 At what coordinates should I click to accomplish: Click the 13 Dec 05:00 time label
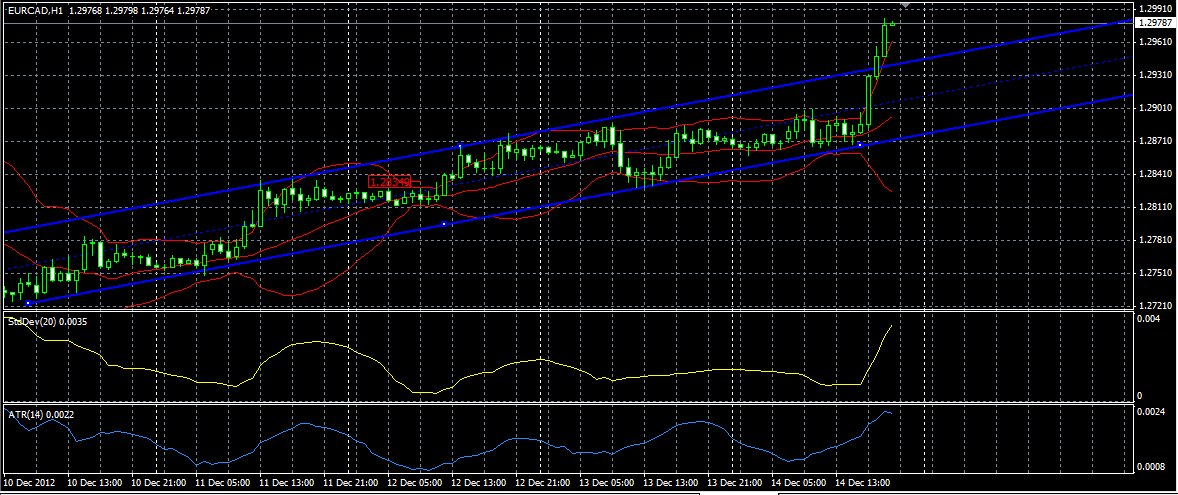click(606, 481)
